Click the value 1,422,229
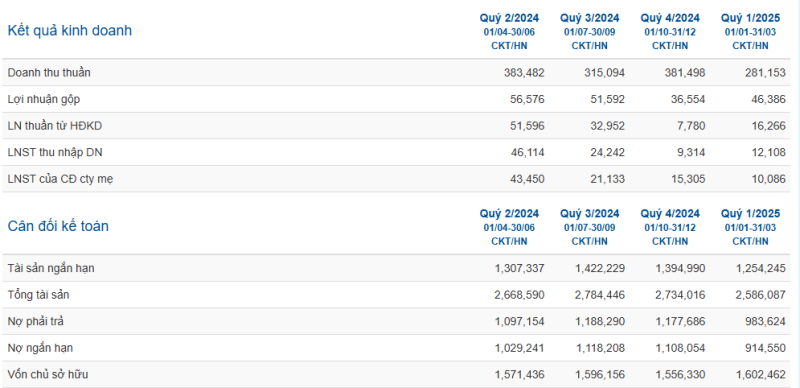 (600, 268)
